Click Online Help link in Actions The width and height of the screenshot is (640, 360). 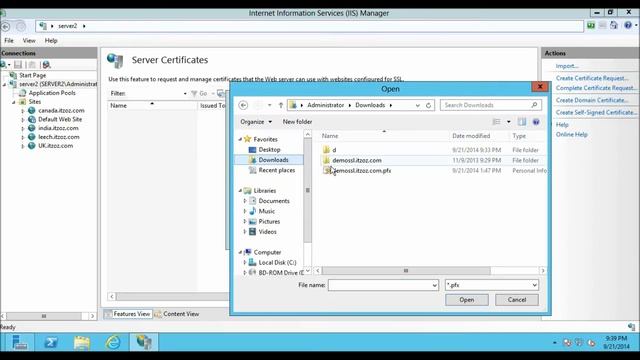[571, 135]
